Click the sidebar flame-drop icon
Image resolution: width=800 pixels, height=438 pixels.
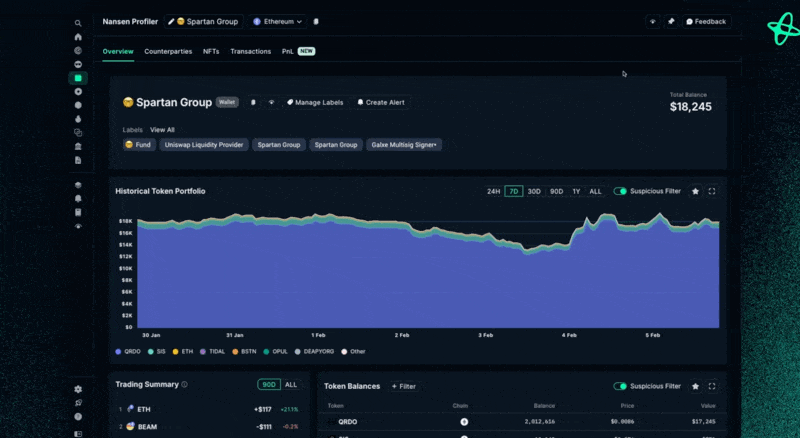pyautogui.click(x=78, y=119)
